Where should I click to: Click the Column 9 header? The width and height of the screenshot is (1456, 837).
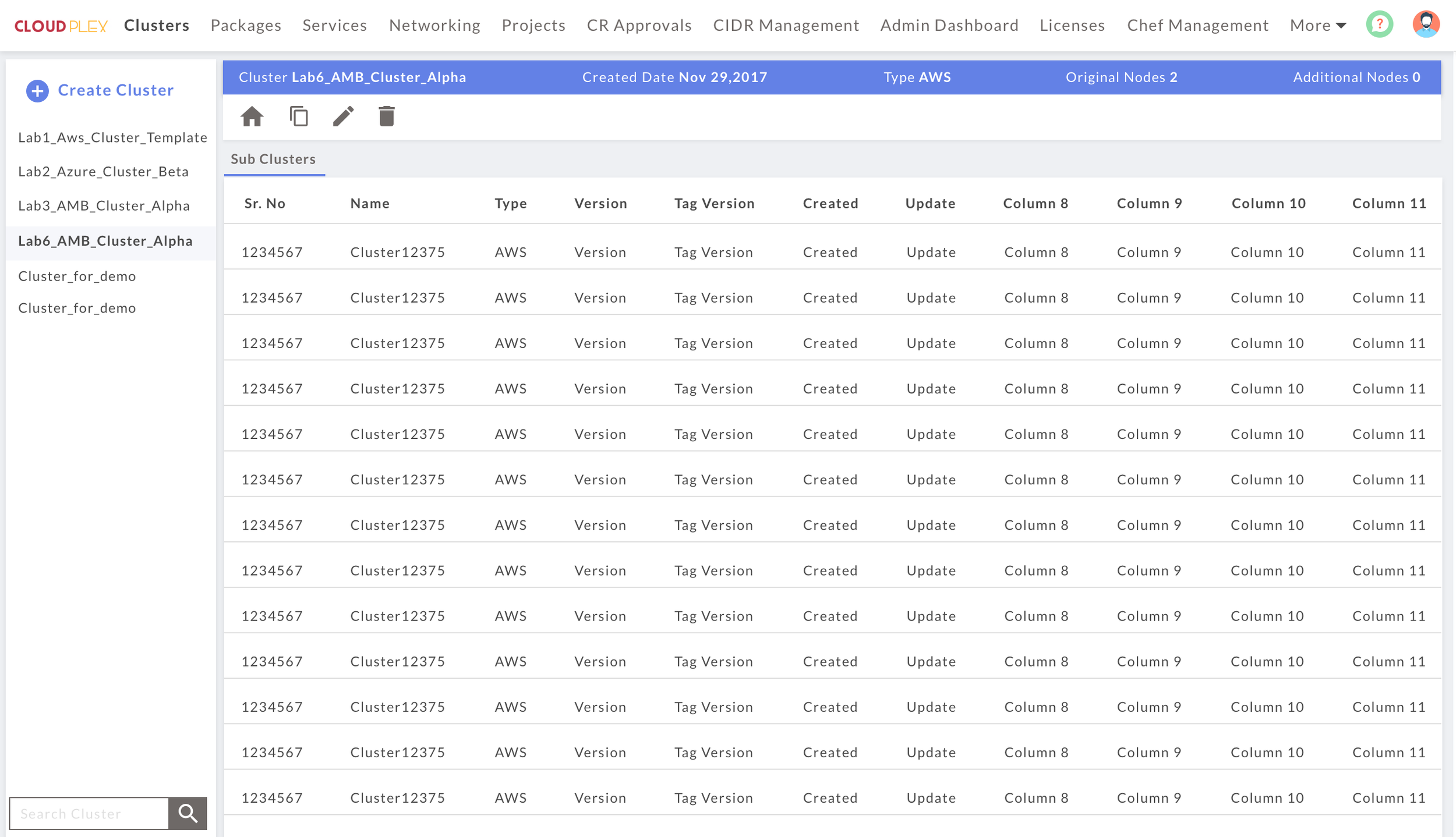(1150, 203)
